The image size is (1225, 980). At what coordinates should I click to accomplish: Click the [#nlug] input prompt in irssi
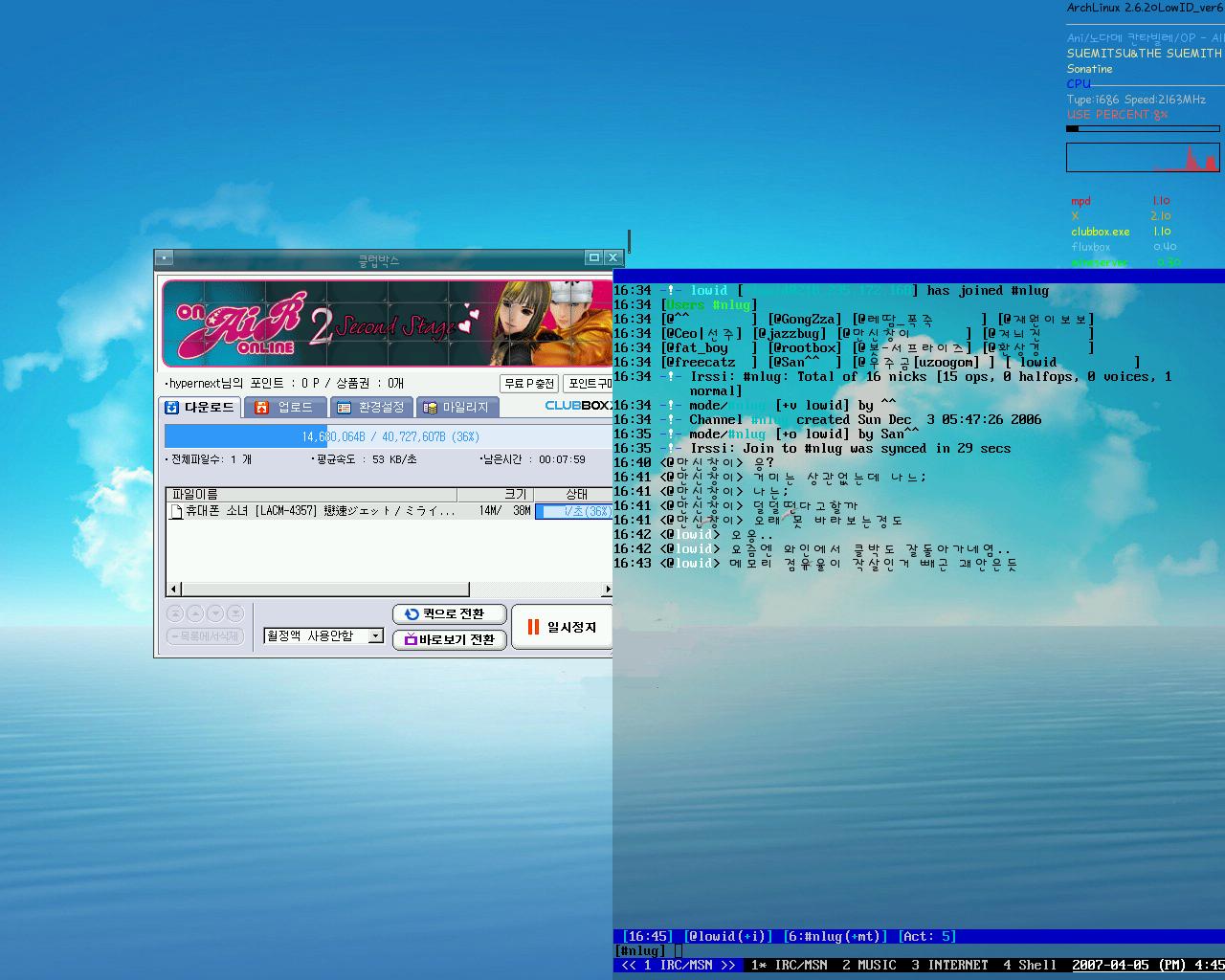(640, 950)
